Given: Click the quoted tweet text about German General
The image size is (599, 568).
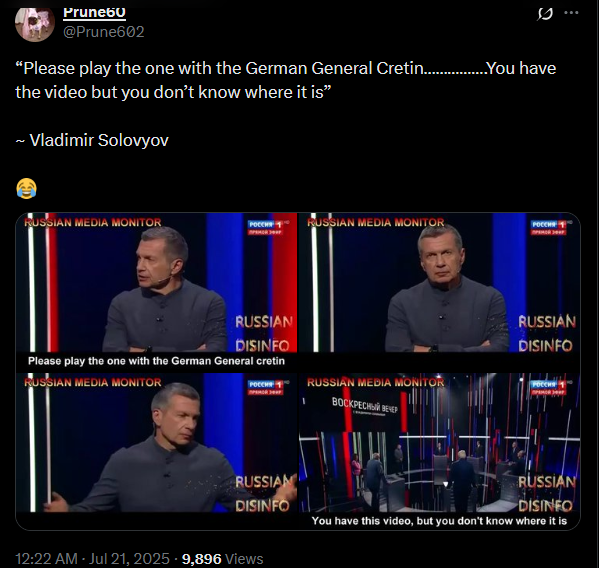Looking at the screenshot, I should tap(286, 80).
